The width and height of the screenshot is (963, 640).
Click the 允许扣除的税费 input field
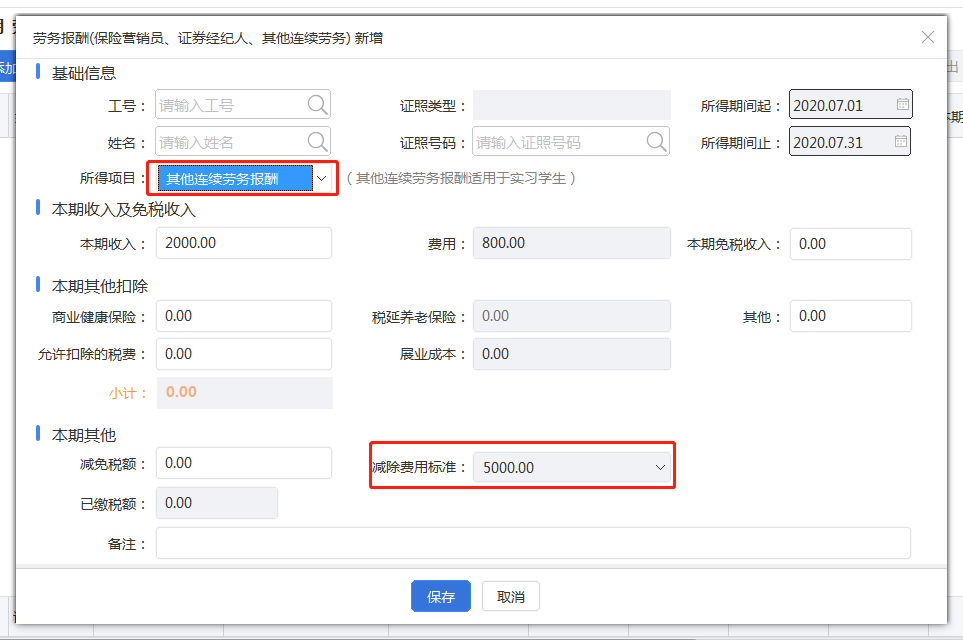244,354
